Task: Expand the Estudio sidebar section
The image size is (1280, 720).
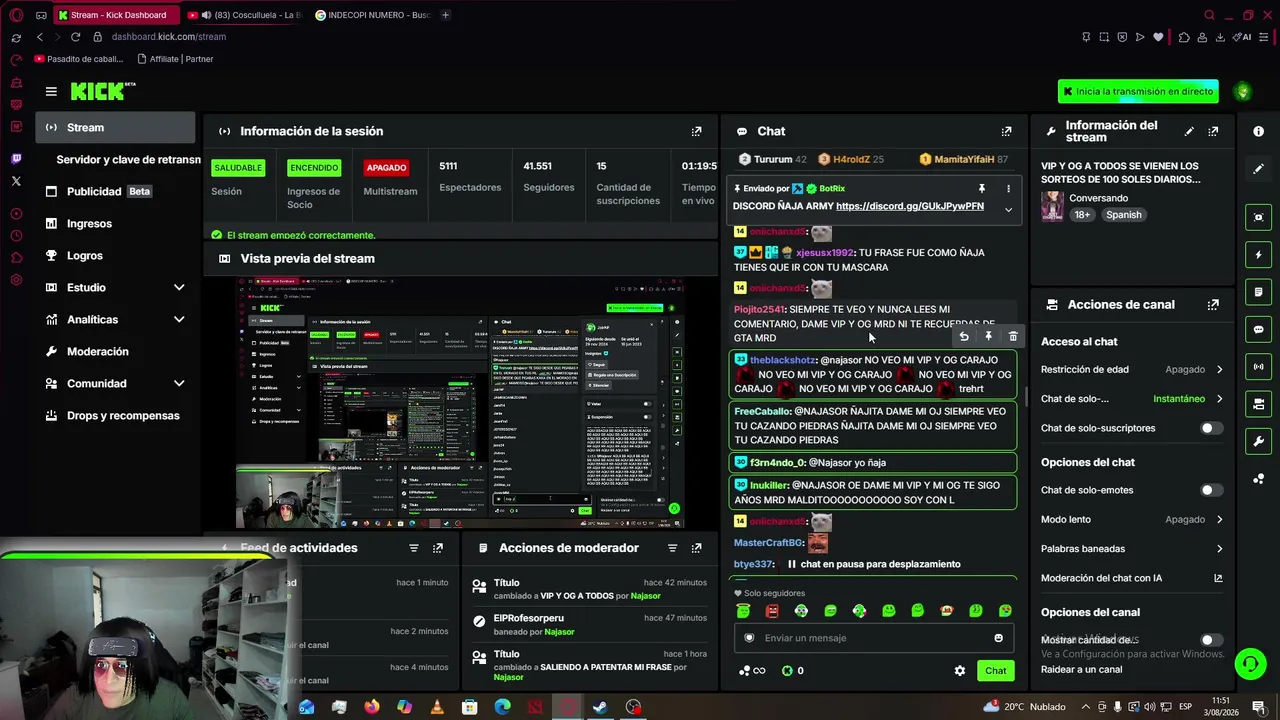Action: tap(179, 287)
